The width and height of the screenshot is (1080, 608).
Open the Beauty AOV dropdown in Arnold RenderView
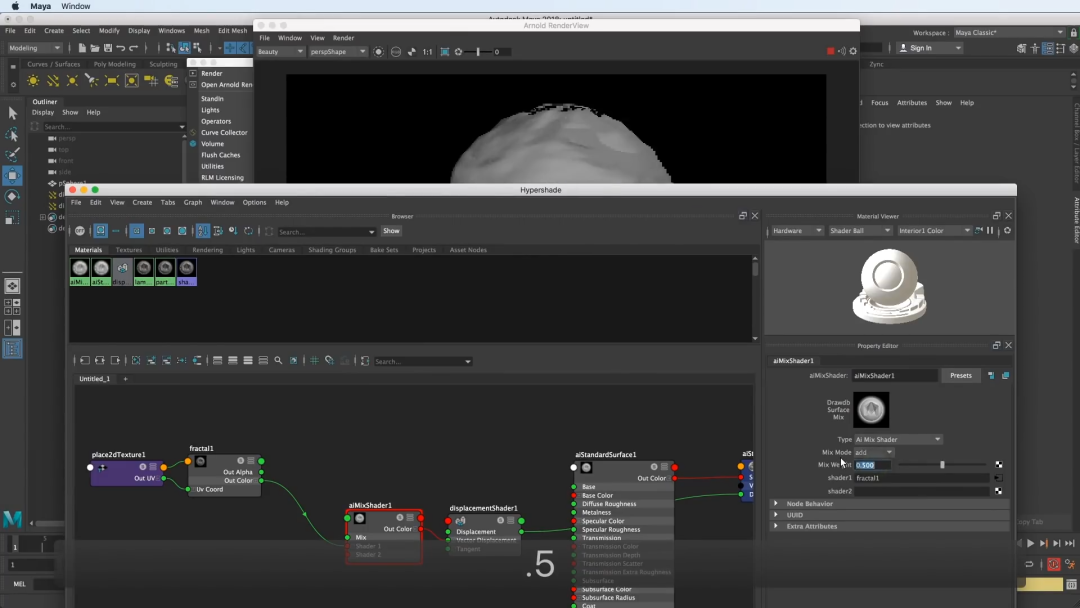pyautogui.click(x=280, y=52)
